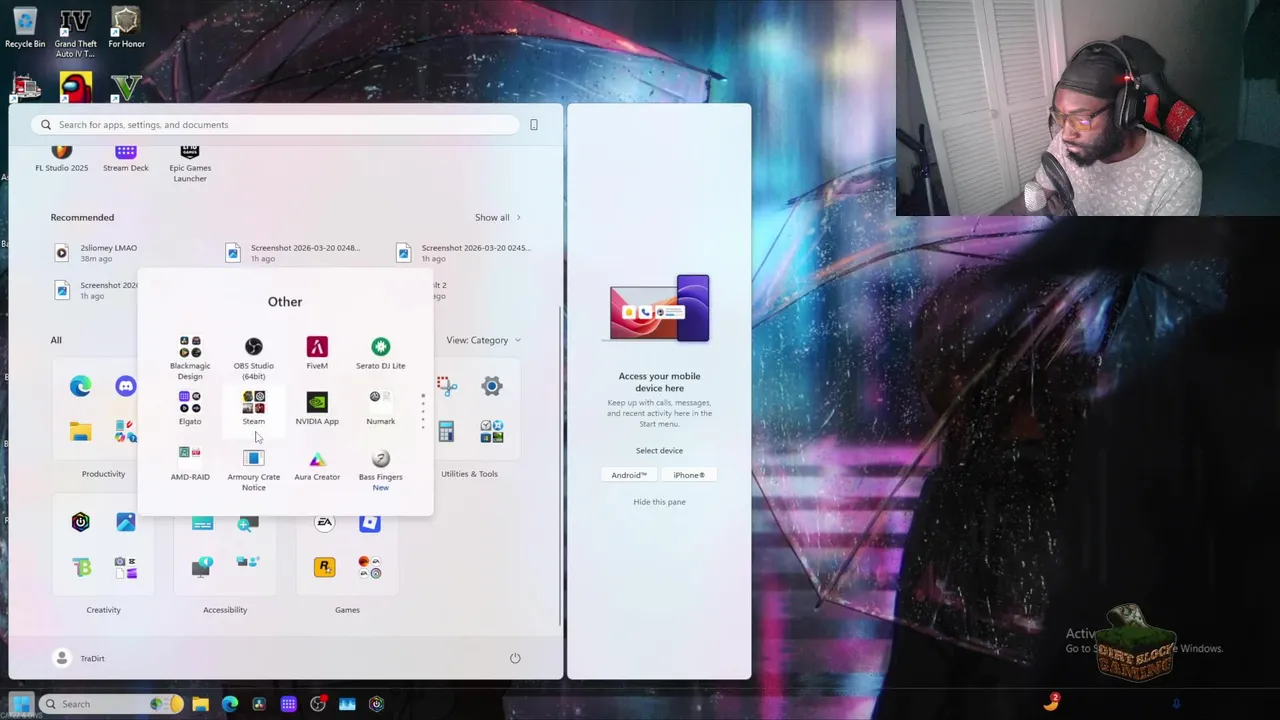The width and height of the screenshot is (1280, 720).
Task: Click the Windows Start button on taskbar
Action: (x=21, y=704)
